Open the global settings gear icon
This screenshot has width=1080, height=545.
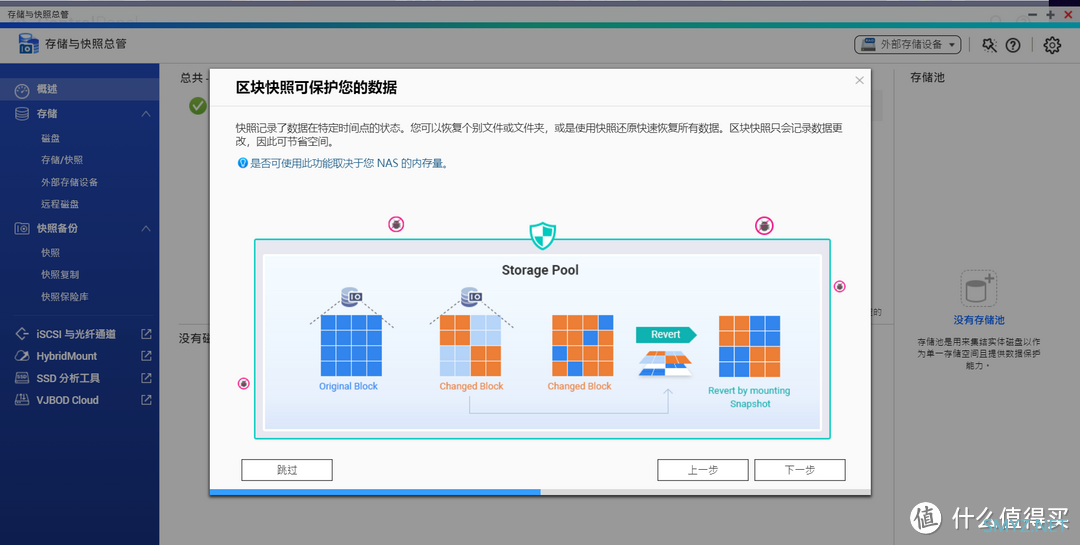[1052, 45]
